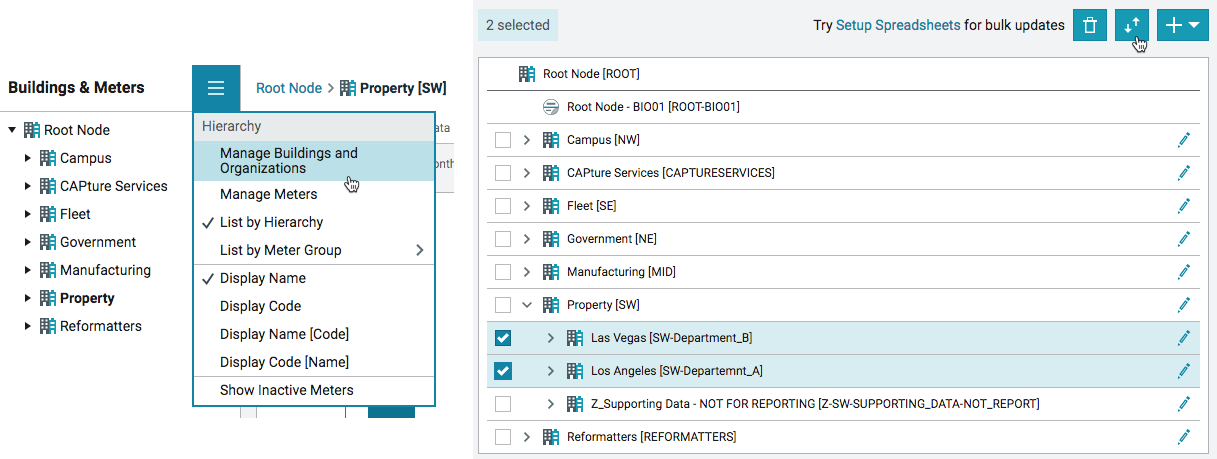
Task: Uncheck the Los Angeles checkbox
Action: [x=503, y=371]
